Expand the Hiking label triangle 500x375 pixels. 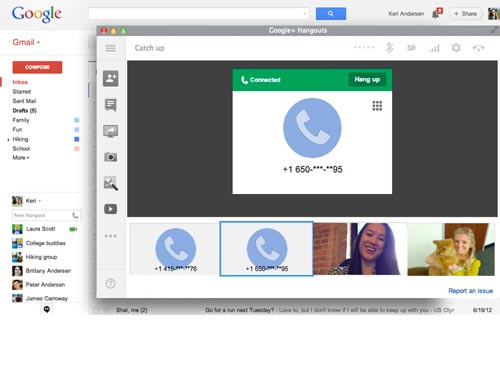coord(8,140)
